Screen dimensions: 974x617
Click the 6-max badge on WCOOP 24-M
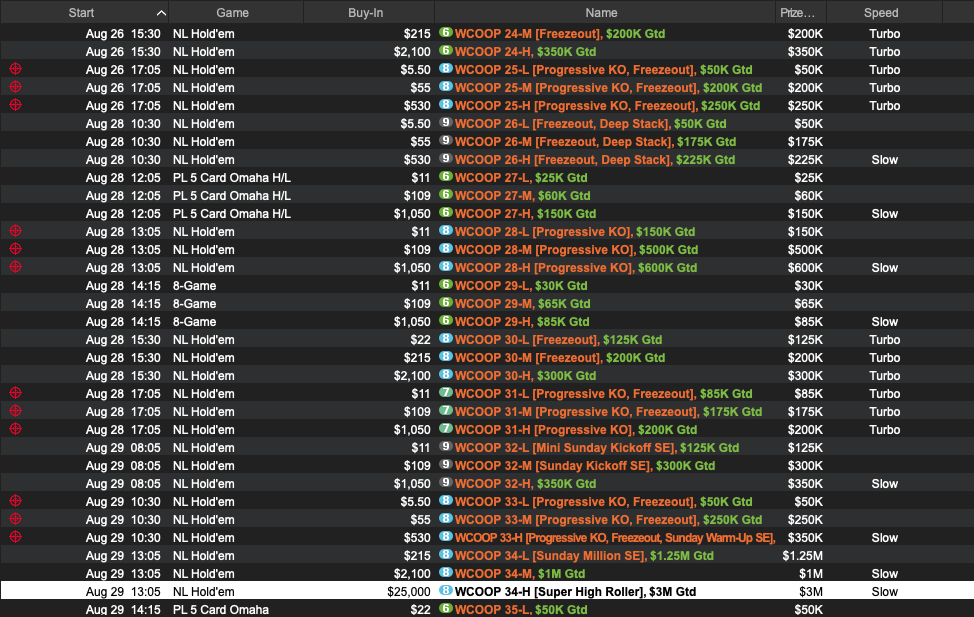coord(445,32)
